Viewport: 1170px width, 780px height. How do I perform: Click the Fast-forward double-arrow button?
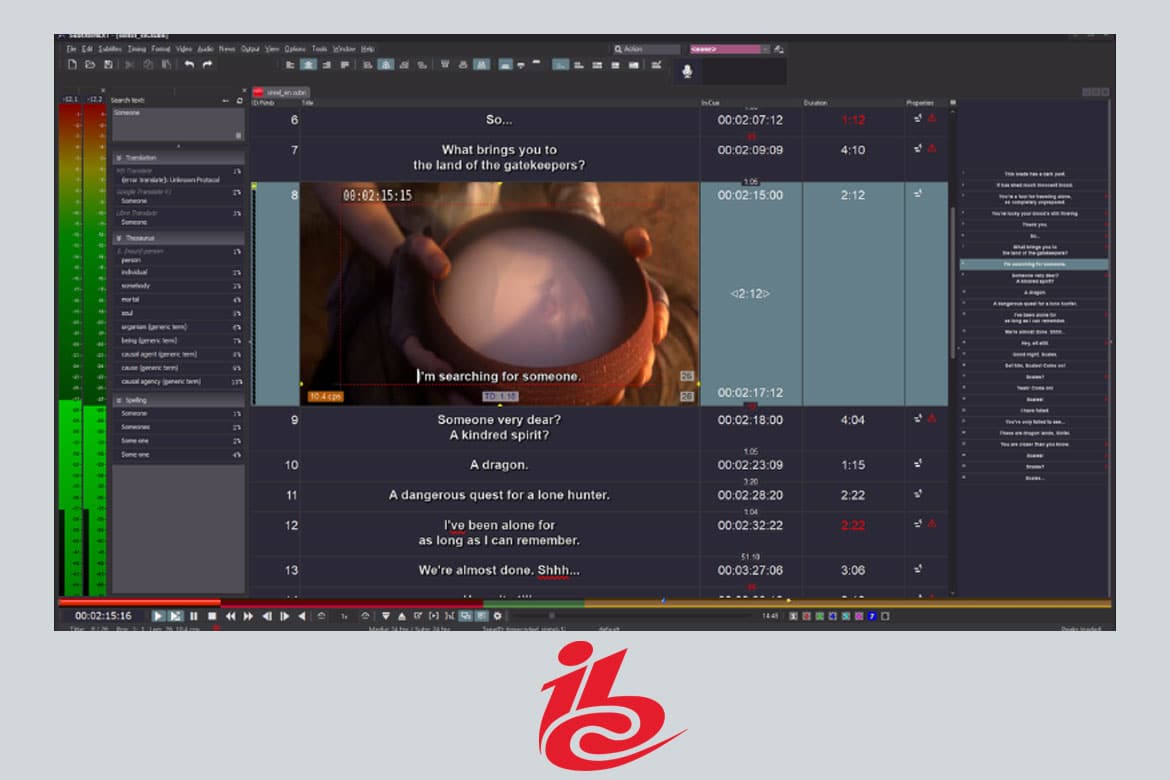(248, 617)
